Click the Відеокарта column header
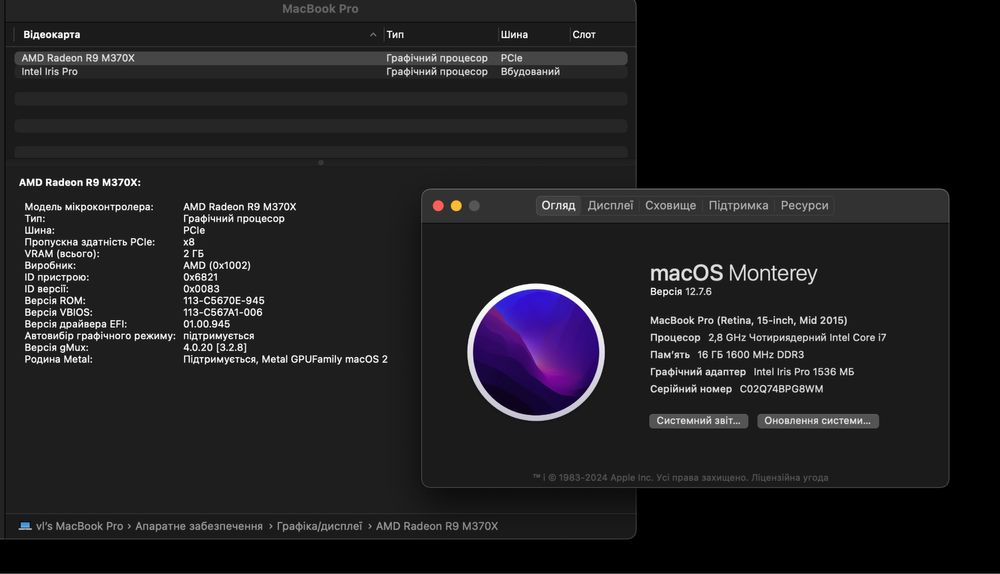The width and height of the screenshot is (1000, 574). point(52,34)
